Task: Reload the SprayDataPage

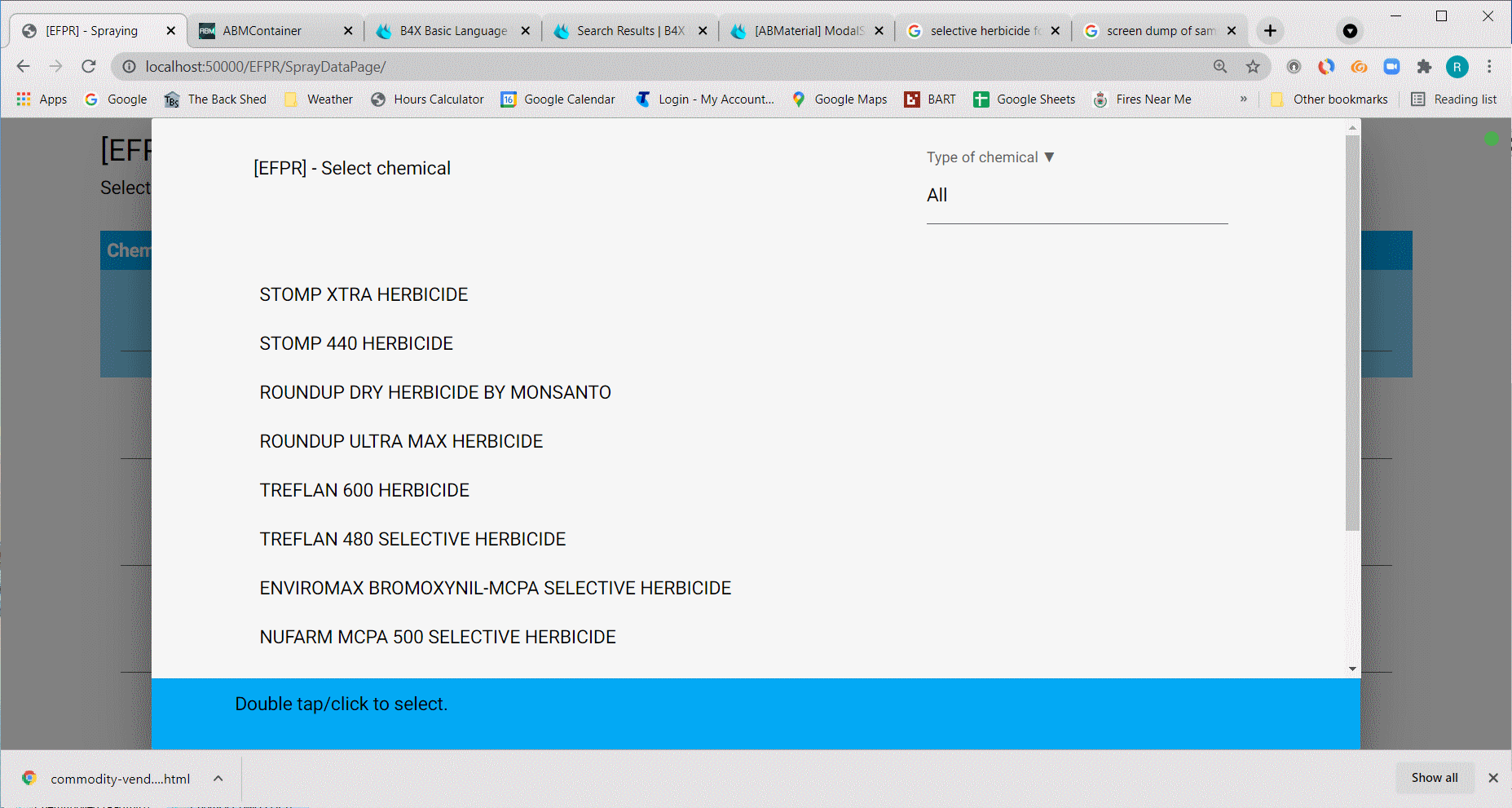Action: point(89,66)
